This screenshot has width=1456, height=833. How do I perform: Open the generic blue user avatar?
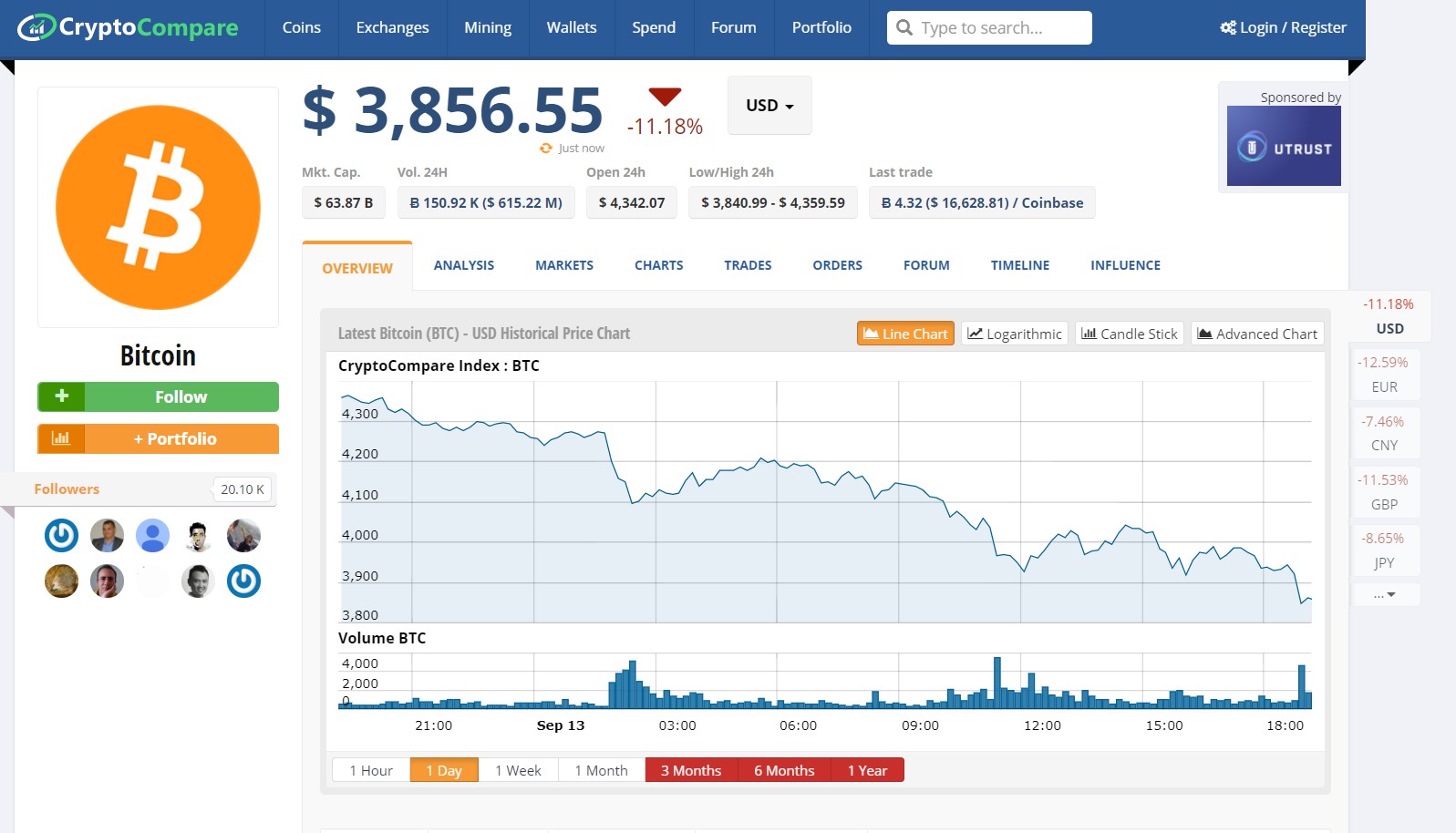(x=152, y=535)
